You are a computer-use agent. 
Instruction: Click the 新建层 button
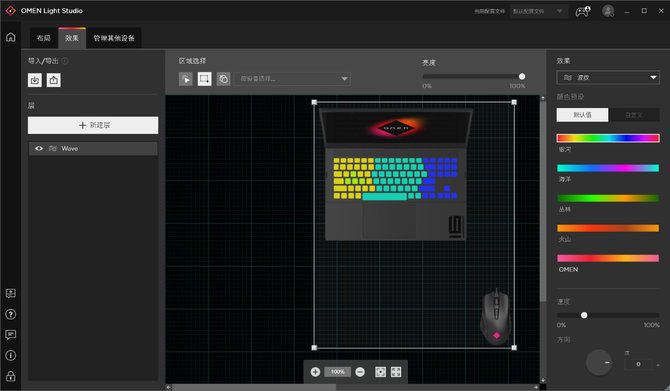click(93, 125)
